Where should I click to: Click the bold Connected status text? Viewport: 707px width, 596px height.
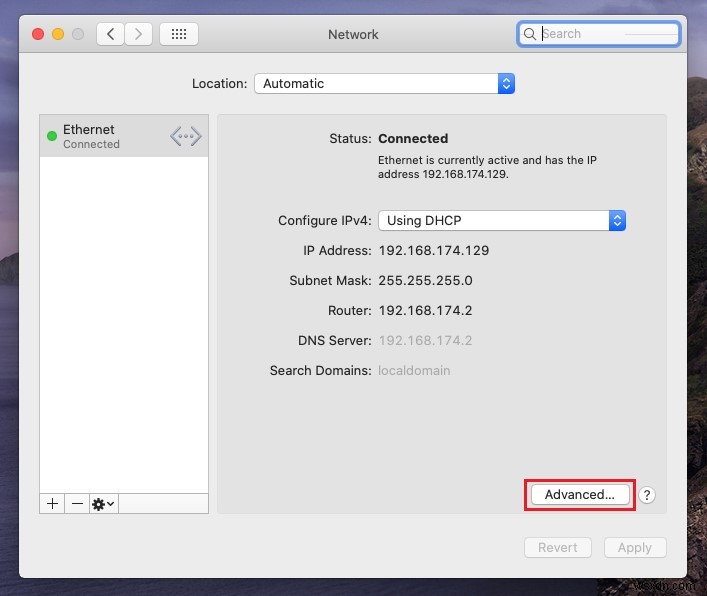click(x=413, y=138)
